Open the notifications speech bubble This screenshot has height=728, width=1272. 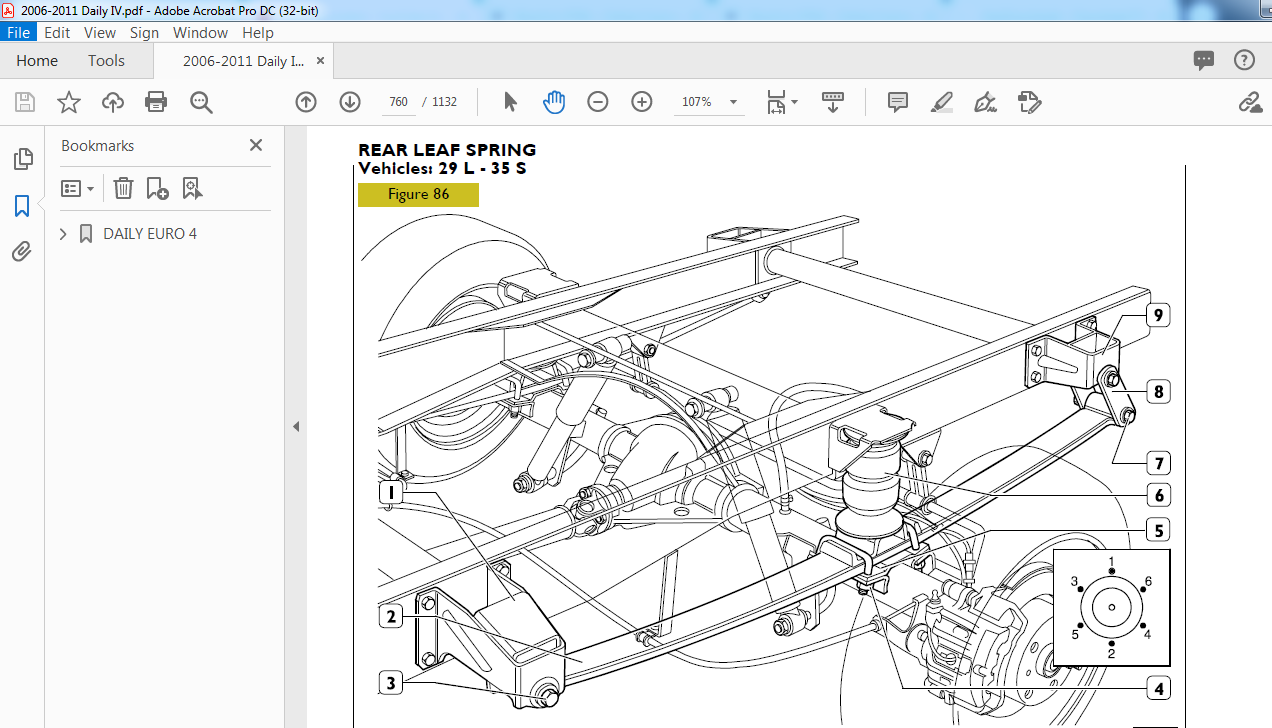click(1204, 60)
